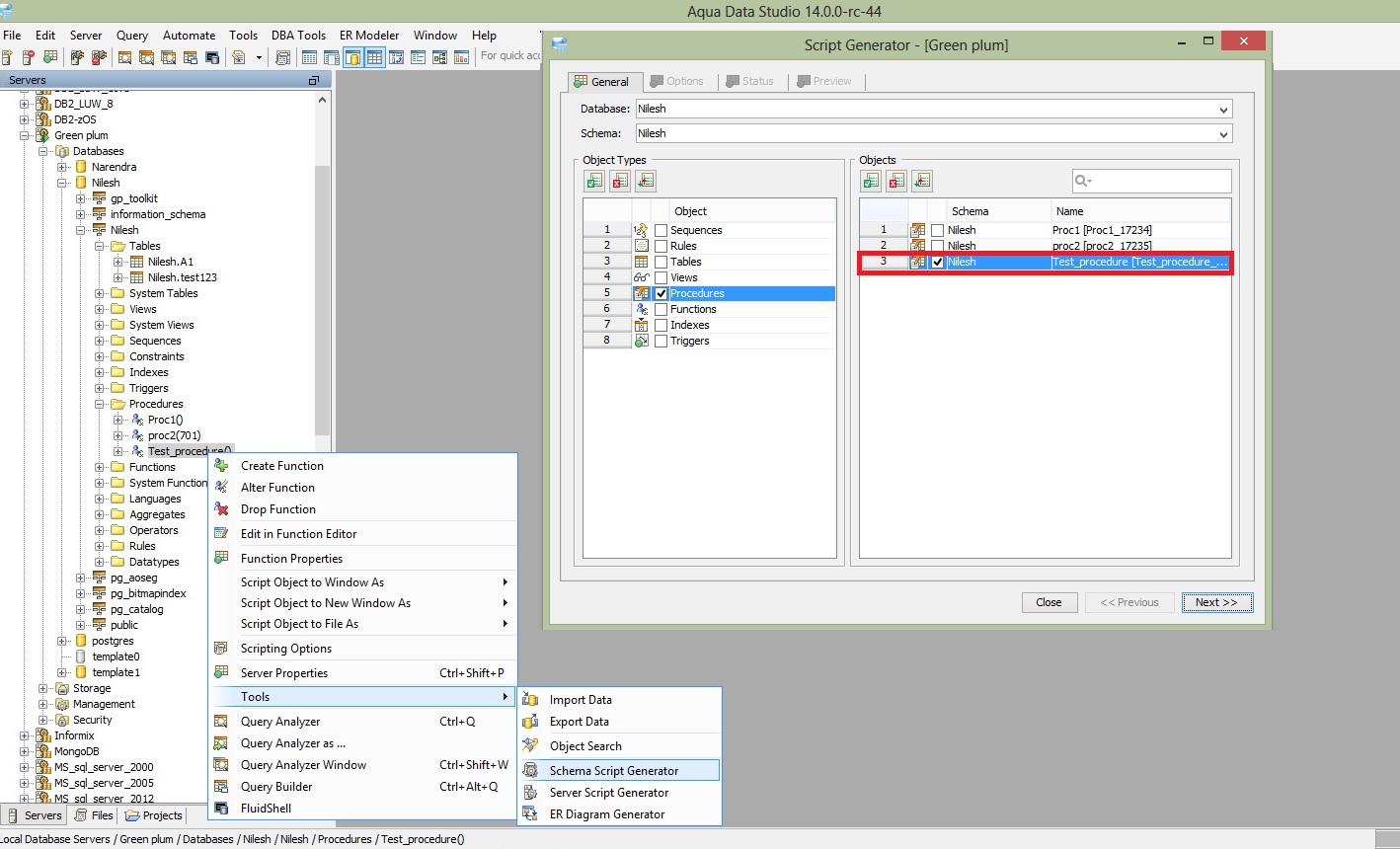This screenshot has width=1400, height=849.
Task: Click the Next >> button
Action: pyautogui.click(x=1216, y=602)
